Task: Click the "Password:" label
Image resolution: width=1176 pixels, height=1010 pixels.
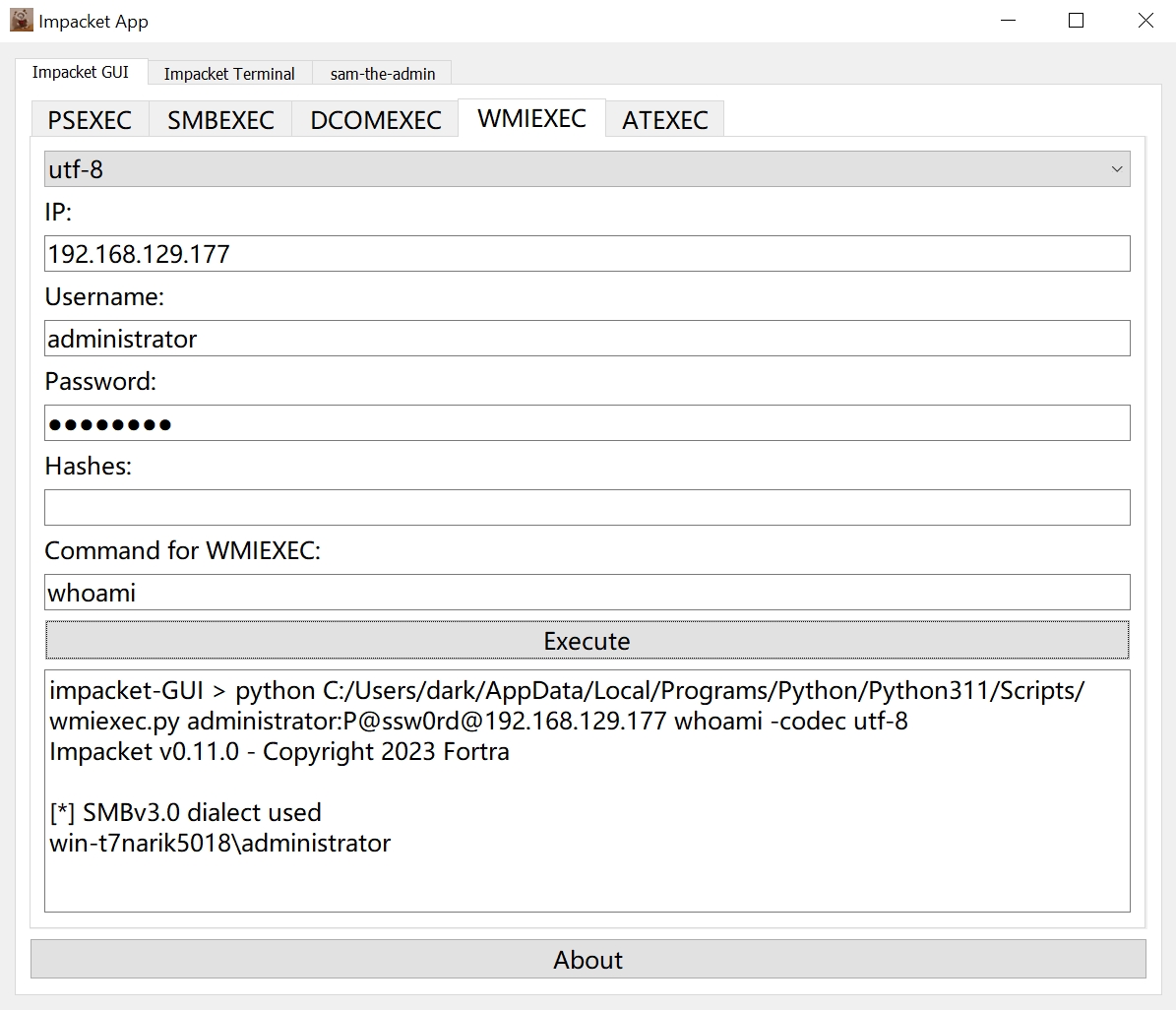Action: pyautogui.click(x=100, y=382)
